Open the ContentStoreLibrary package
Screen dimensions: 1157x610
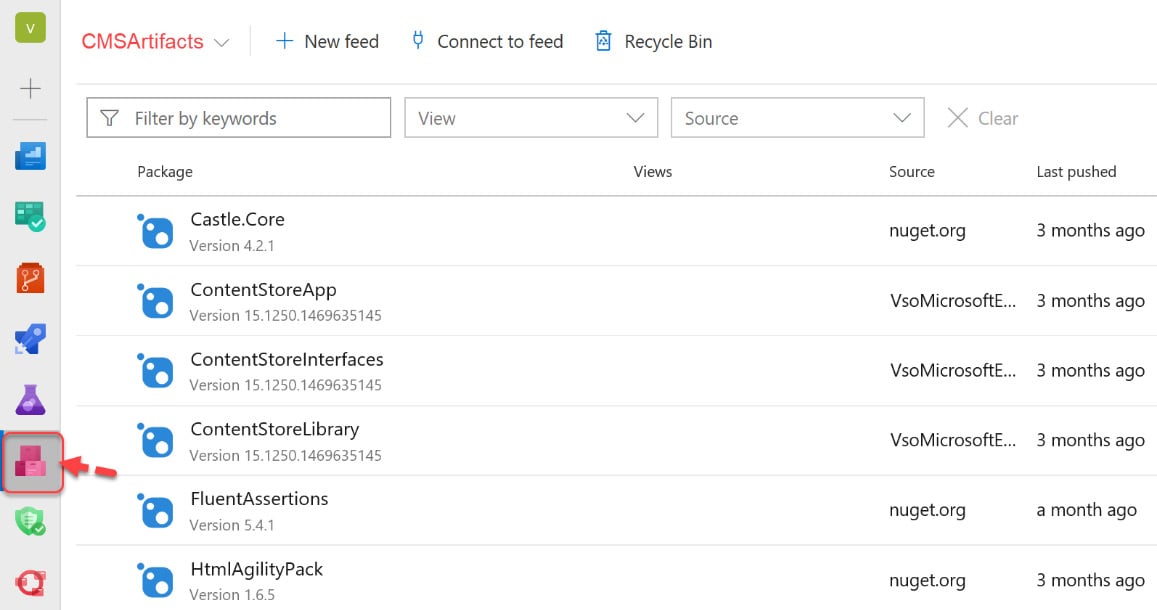tap(274, 429)
